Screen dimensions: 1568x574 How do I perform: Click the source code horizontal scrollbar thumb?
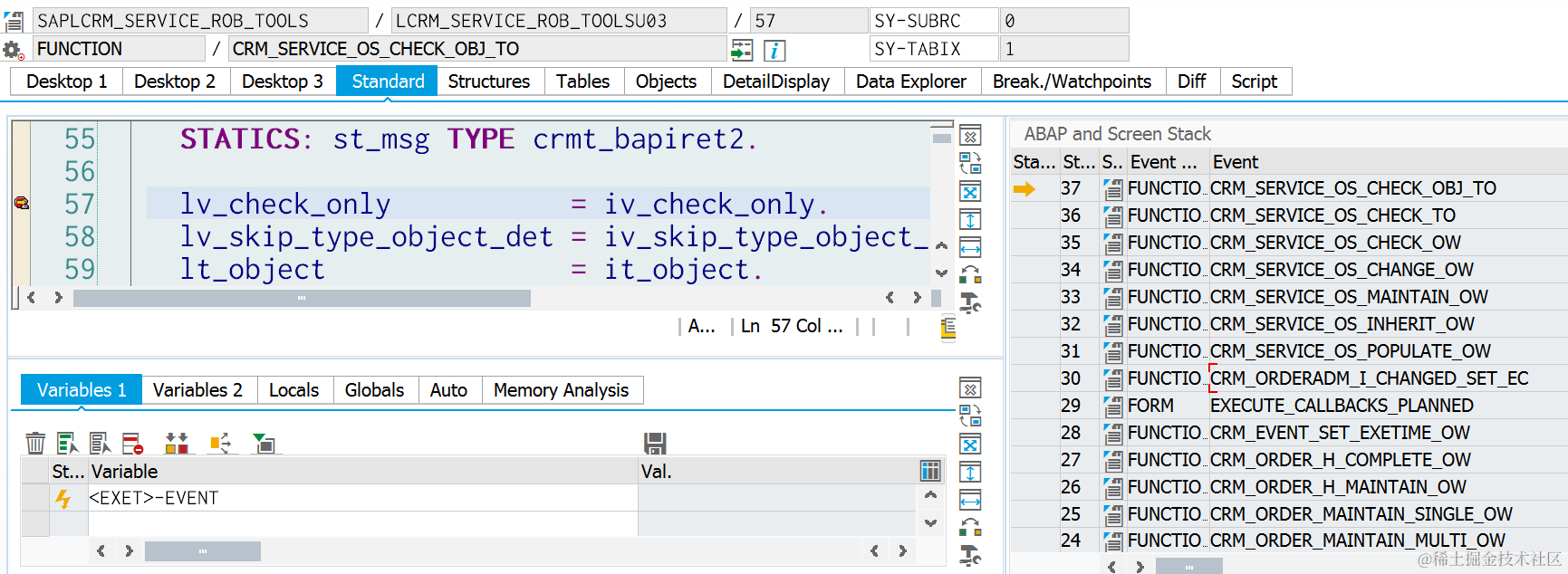click(302, 298)
